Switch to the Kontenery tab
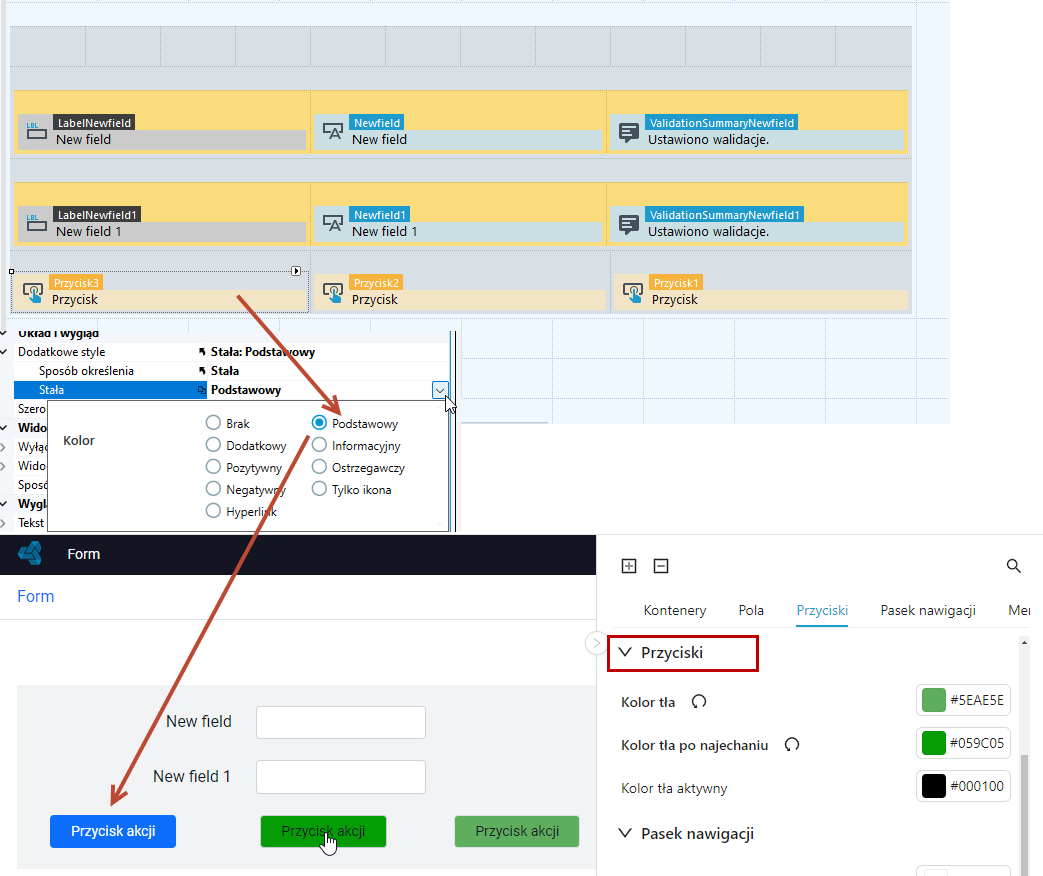This screenshot has height=876, width=1043. [674, 611]
